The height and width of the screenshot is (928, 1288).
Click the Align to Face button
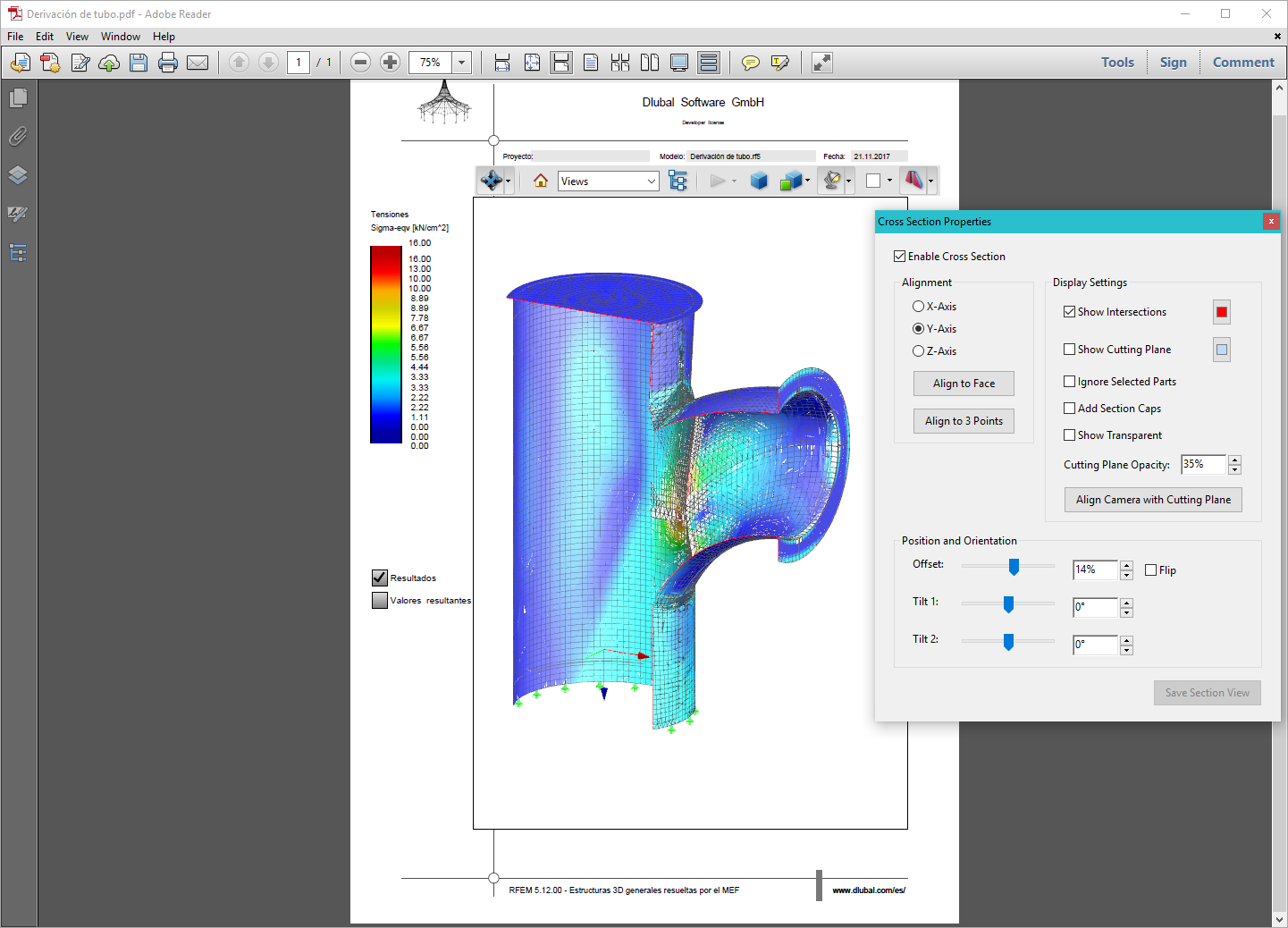(x=964, y=384)
